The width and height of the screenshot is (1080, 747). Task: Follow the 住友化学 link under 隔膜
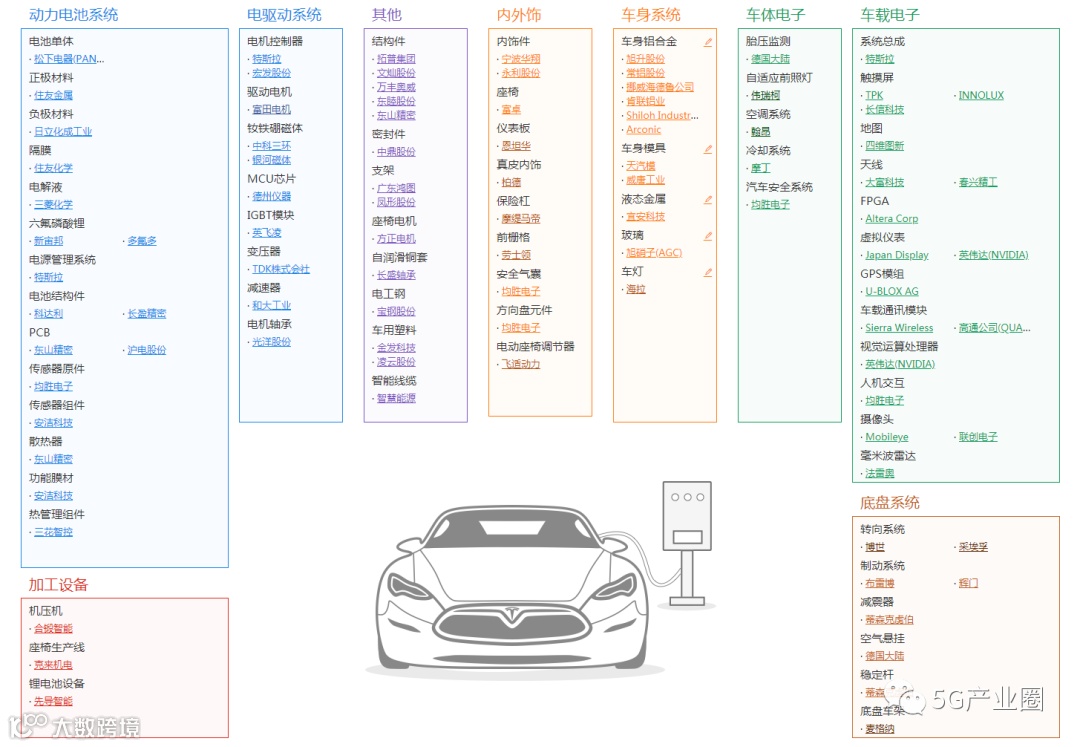[53, 168]
